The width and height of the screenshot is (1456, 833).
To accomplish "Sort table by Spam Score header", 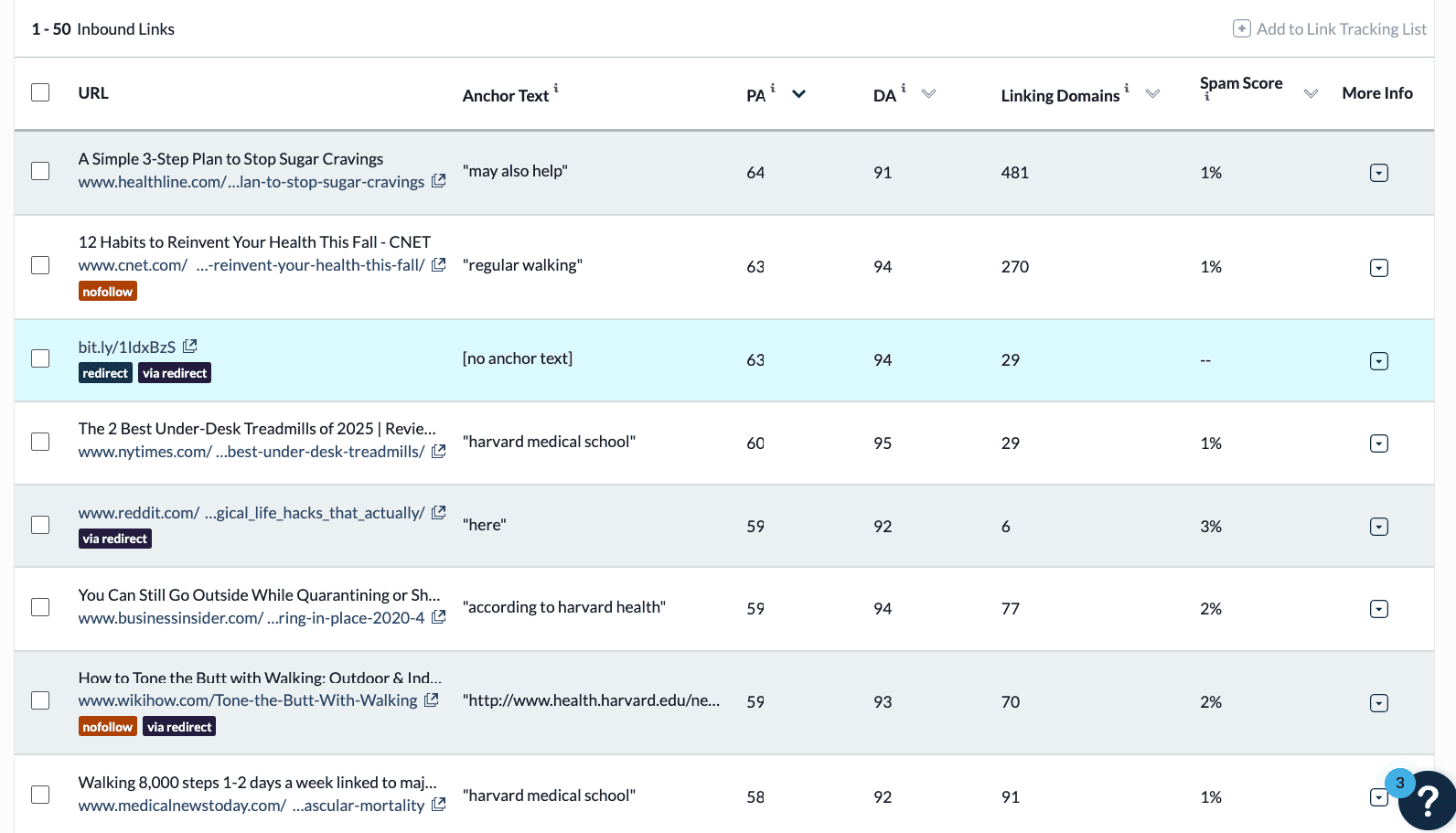I will click(1241, 83).
